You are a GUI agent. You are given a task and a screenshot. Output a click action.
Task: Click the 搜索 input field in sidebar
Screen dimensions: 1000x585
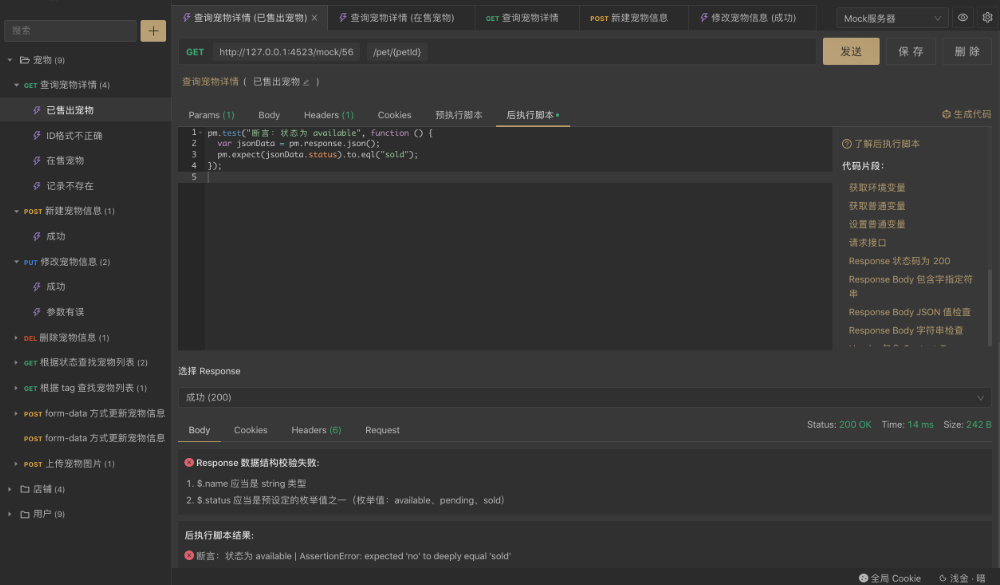[70, 31]
